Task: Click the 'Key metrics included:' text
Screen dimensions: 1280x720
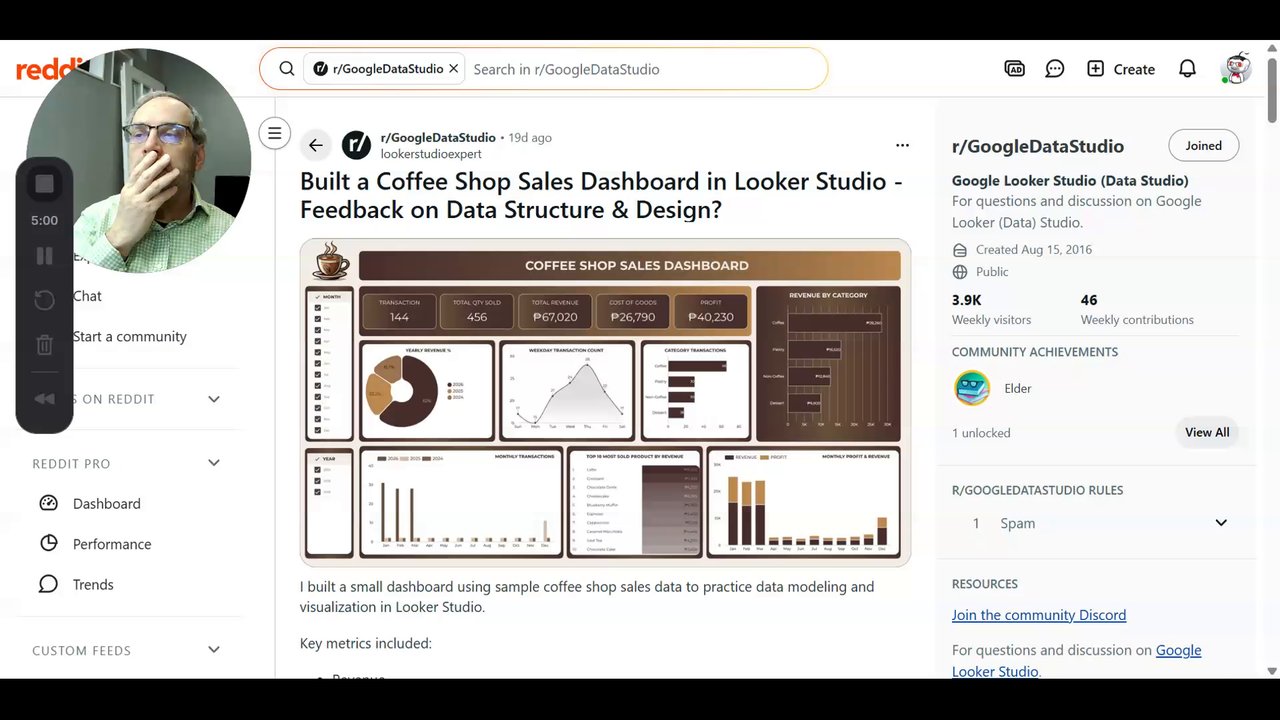Action: click(366, 643)
